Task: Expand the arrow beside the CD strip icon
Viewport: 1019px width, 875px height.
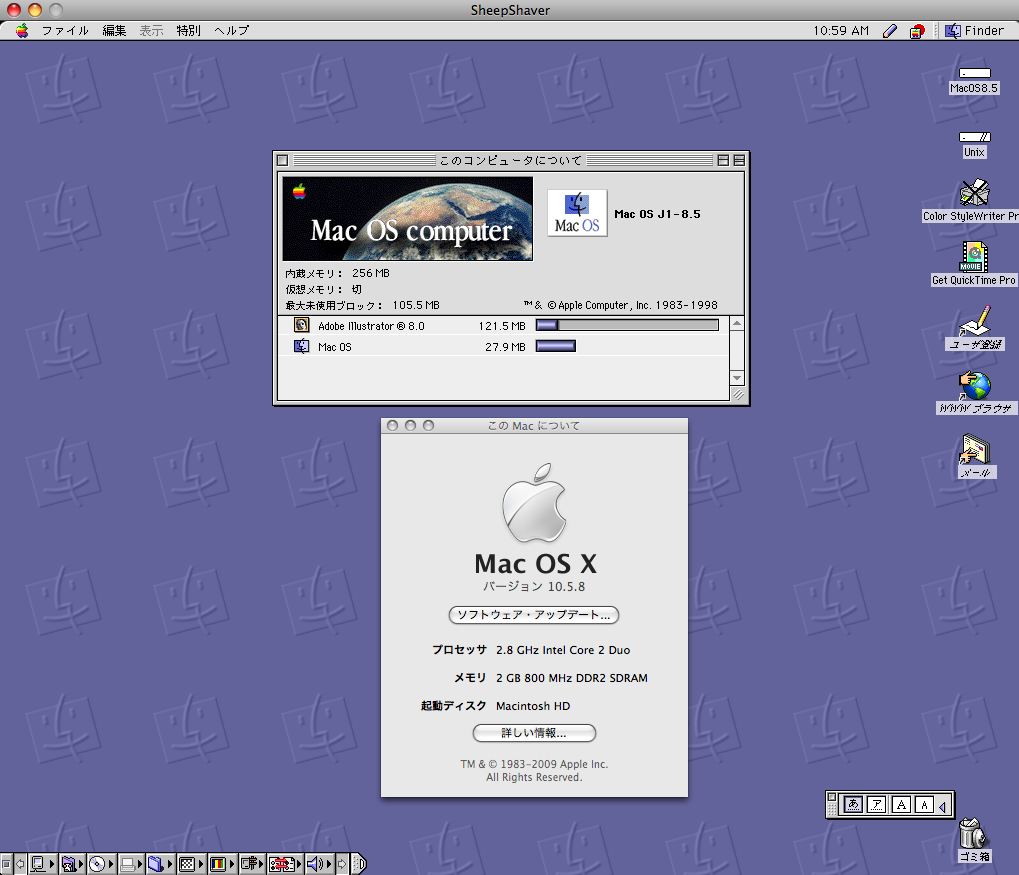Action: (x=111, y=864)
